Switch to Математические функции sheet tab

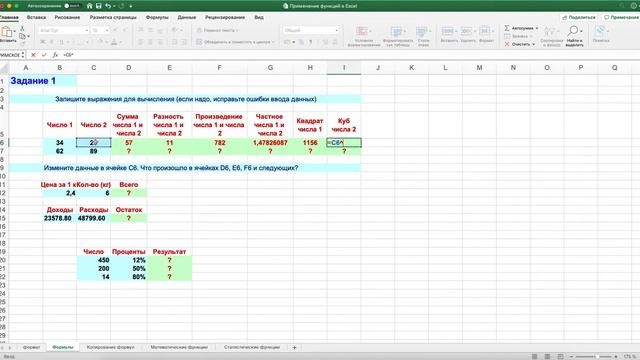[x=179, y=347]
